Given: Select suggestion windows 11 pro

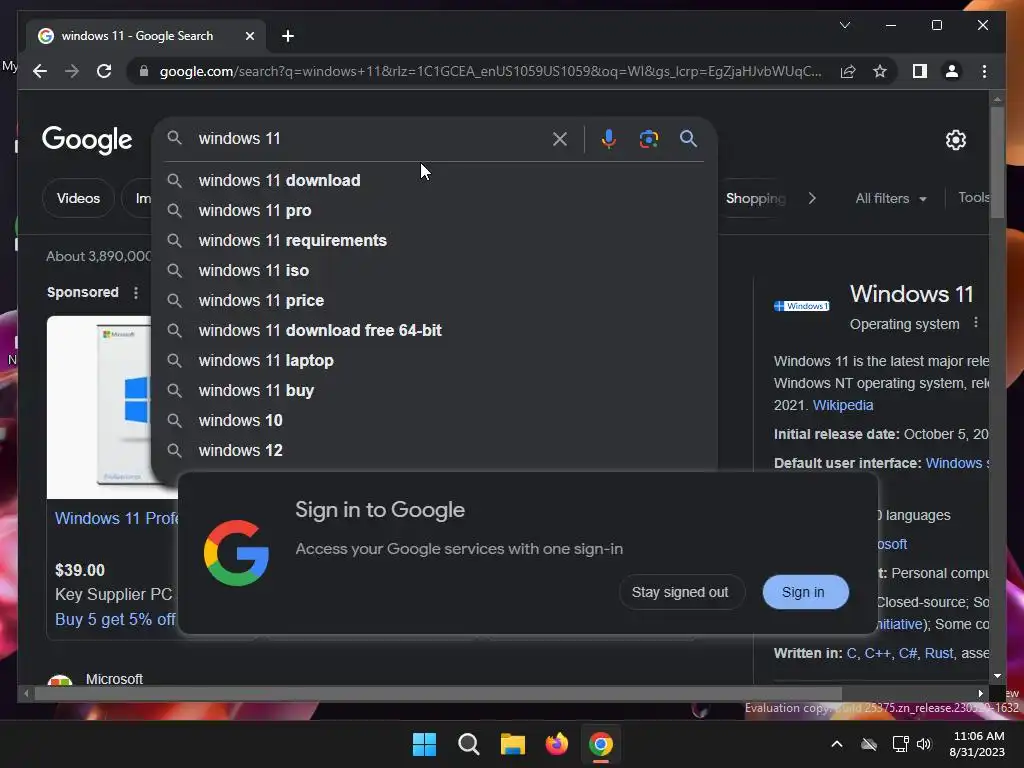Looking at the screenshot, I should pos(434,210).
